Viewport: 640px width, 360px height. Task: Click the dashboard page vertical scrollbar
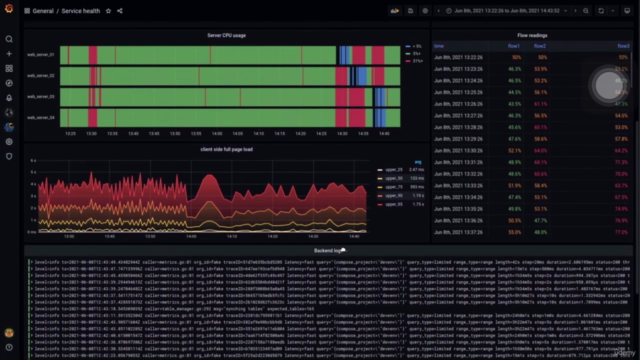pyautogui.click(x=638, y=206)
